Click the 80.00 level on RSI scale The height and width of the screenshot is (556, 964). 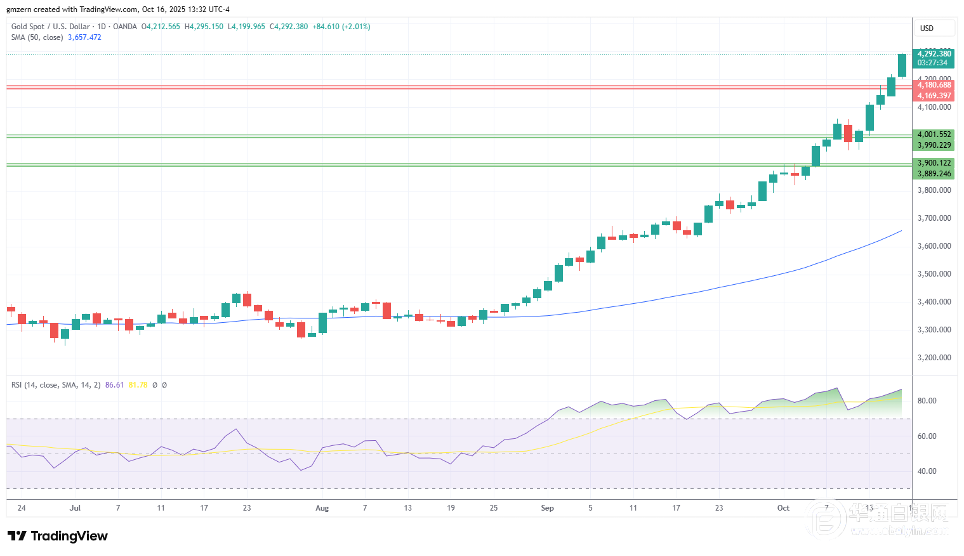(x=926, y=401)
